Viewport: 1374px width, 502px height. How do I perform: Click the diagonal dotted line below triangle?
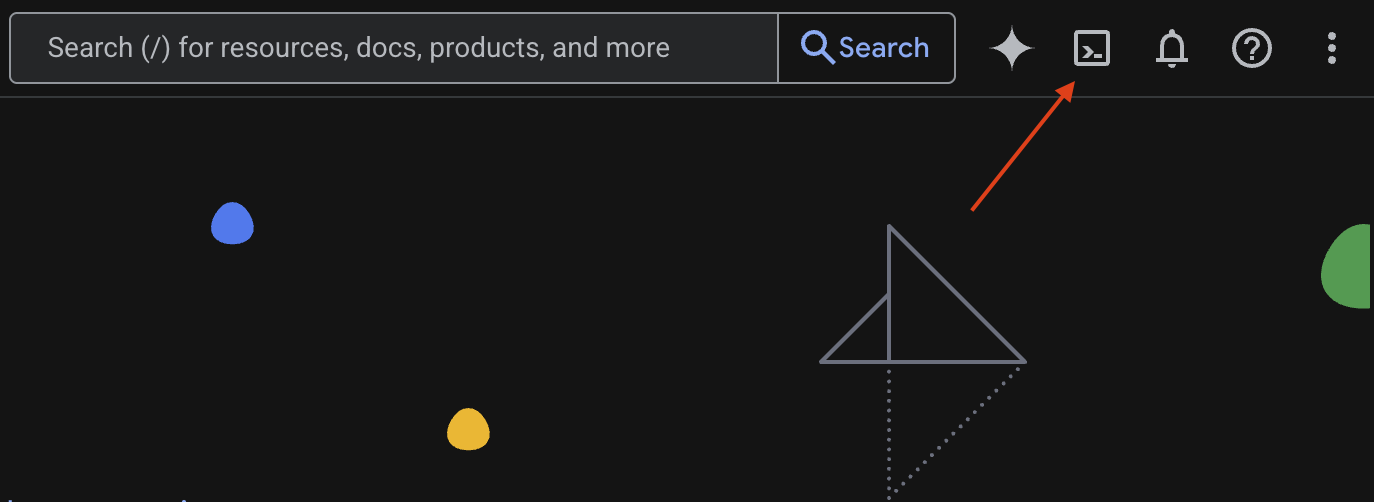coord(955,428)
